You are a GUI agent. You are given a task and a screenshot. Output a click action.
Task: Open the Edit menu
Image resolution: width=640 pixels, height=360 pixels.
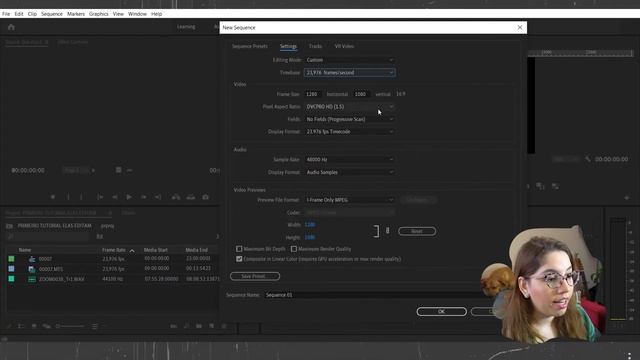[19, 14]
